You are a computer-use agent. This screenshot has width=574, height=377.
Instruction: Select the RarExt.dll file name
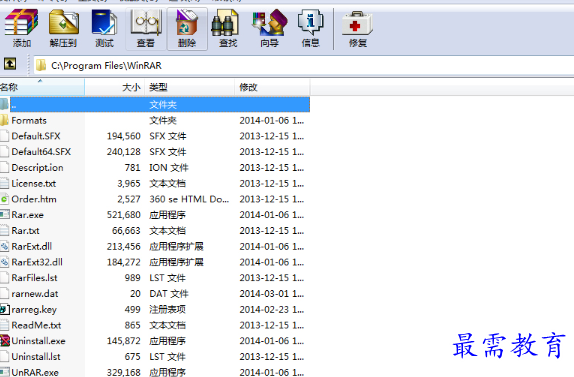(31, 246)
